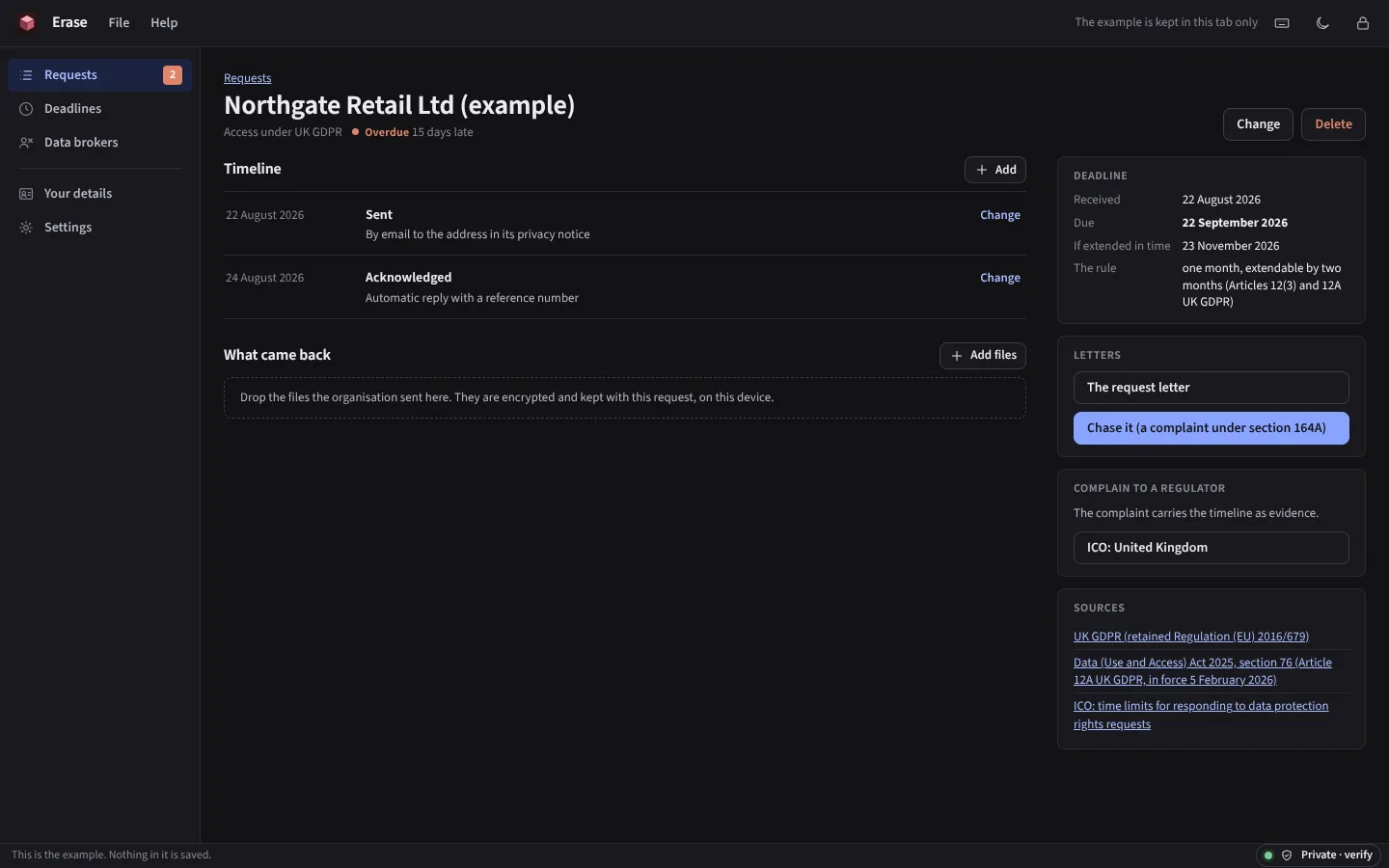Open Data brokers in the sidebar
1389x868 pixels.
99,143
